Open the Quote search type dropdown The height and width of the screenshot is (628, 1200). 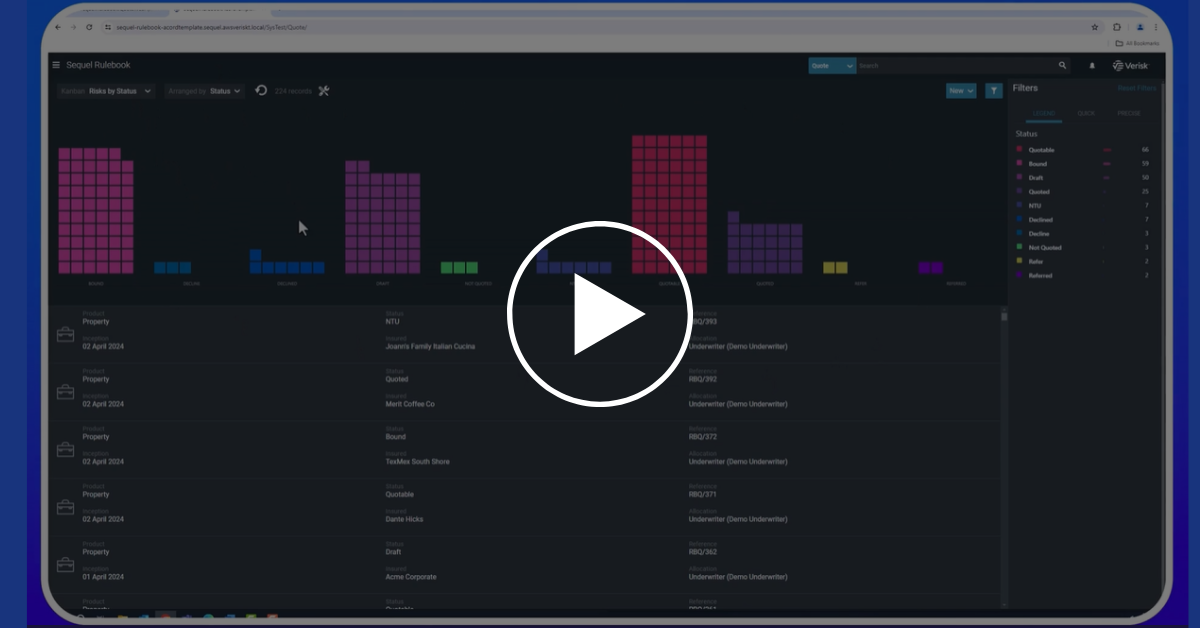click(x=832, y=66)
